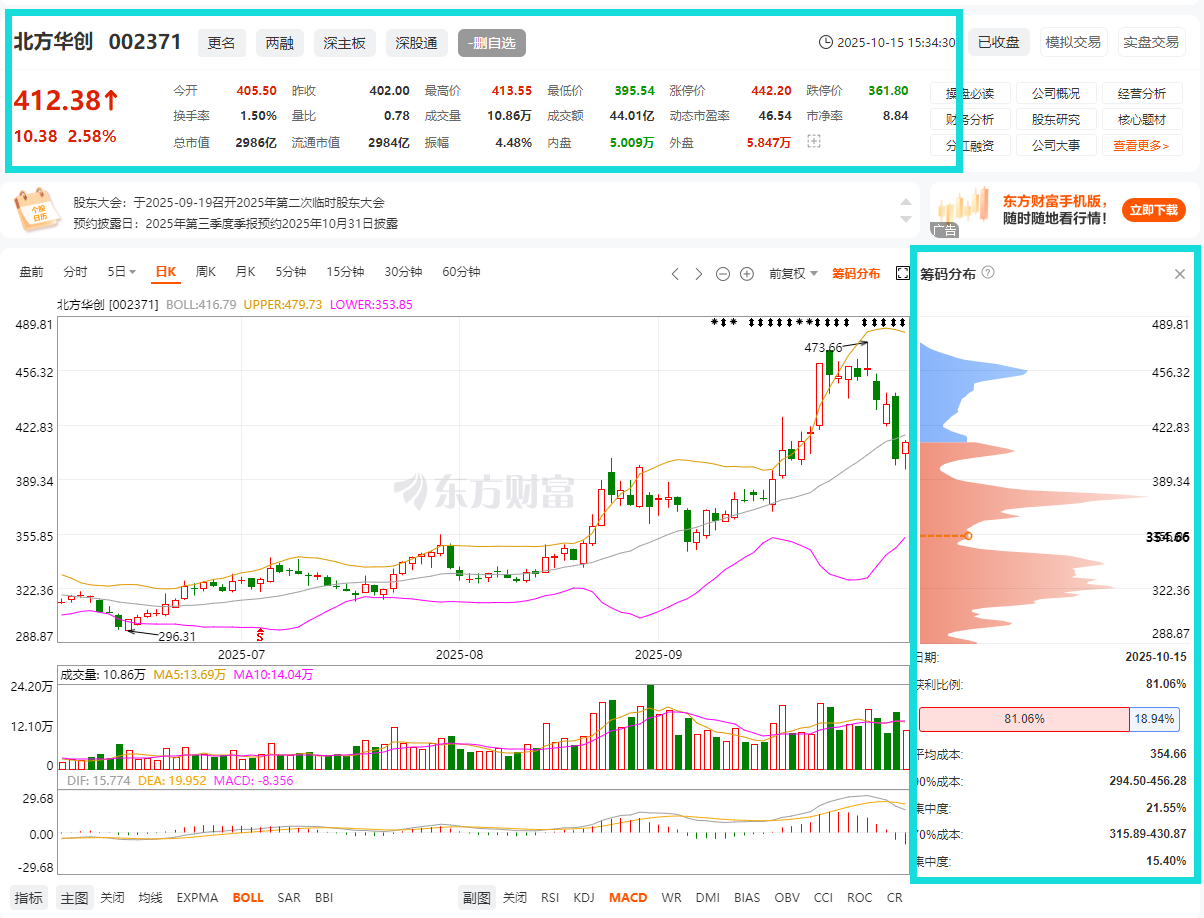Zoom in the chart with plus icon
Image resolution: width=1204 pixels, height=918 pixels.
pos(748,273)
